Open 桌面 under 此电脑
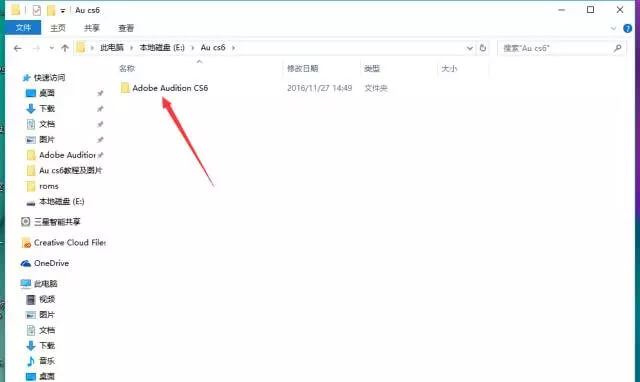This screenshot has height=382, width=640. coord(47,376)
